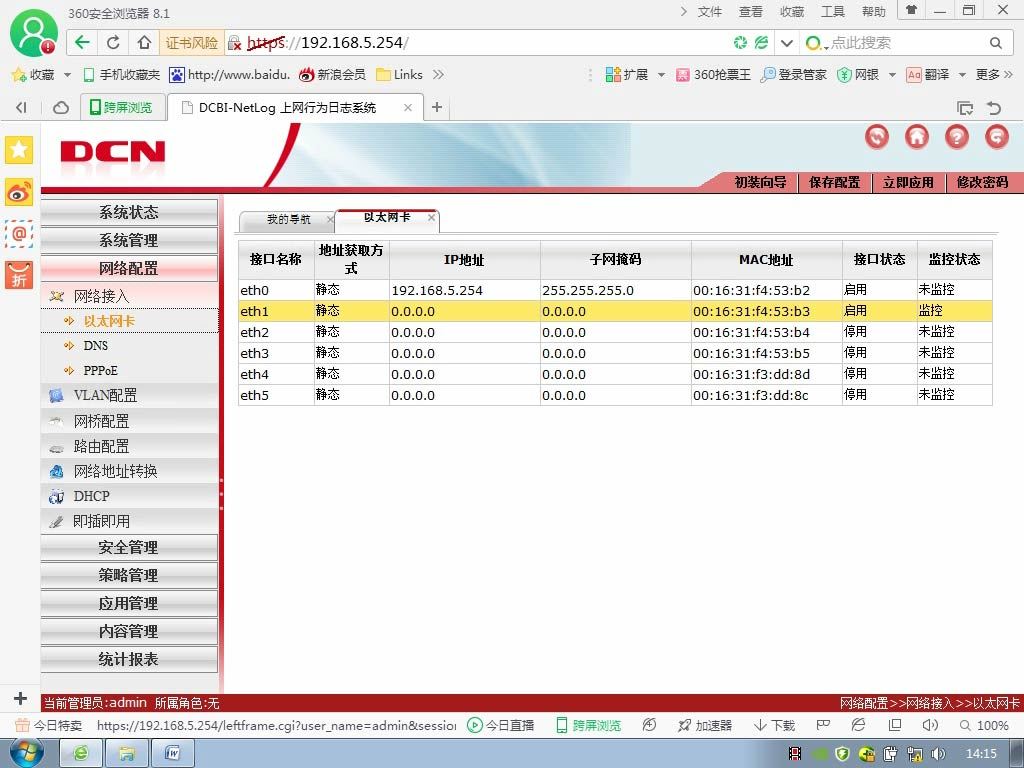Click the 立即应用 button
This screenshot has height=768, width=1024.
click(908, 182)
